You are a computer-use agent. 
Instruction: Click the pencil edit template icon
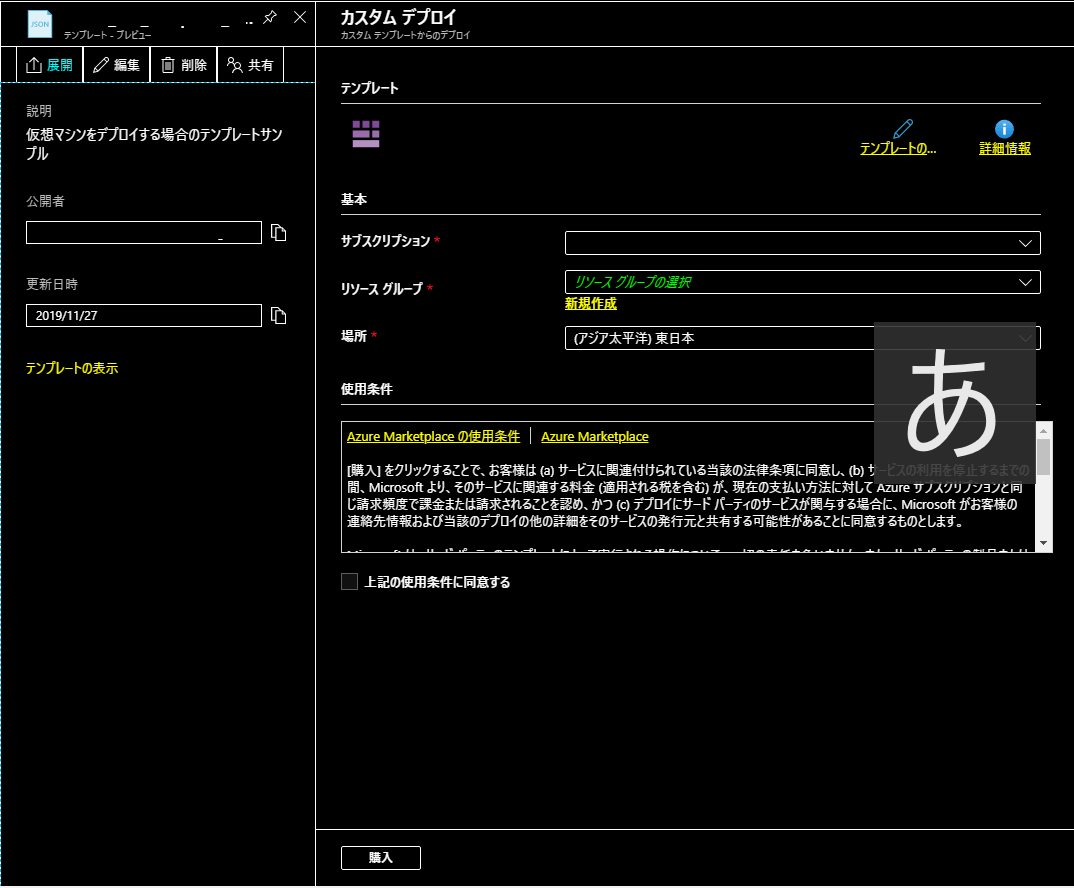[903, 129]
